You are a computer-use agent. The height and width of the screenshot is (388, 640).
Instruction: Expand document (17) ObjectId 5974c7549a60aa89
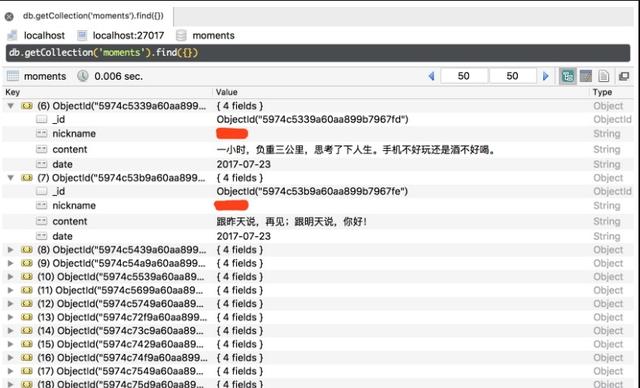pos(11,371)
